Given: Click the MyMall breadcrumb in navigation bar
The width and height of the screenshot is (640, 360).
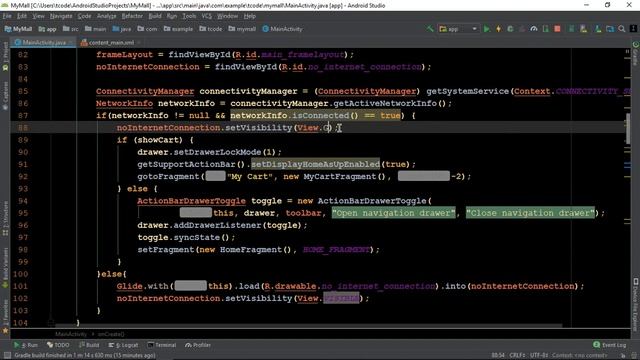Looking at the screenshot, I should tap(18, 29).
